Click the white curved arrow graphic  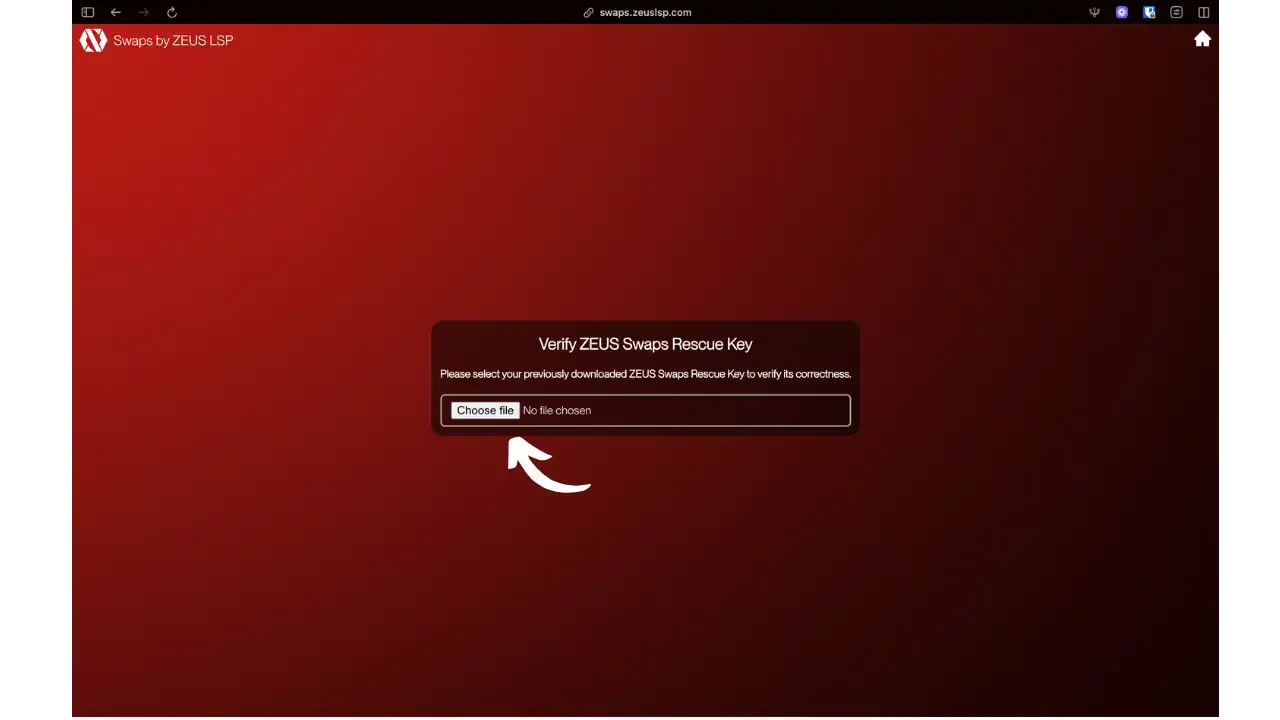coord(545,468)
